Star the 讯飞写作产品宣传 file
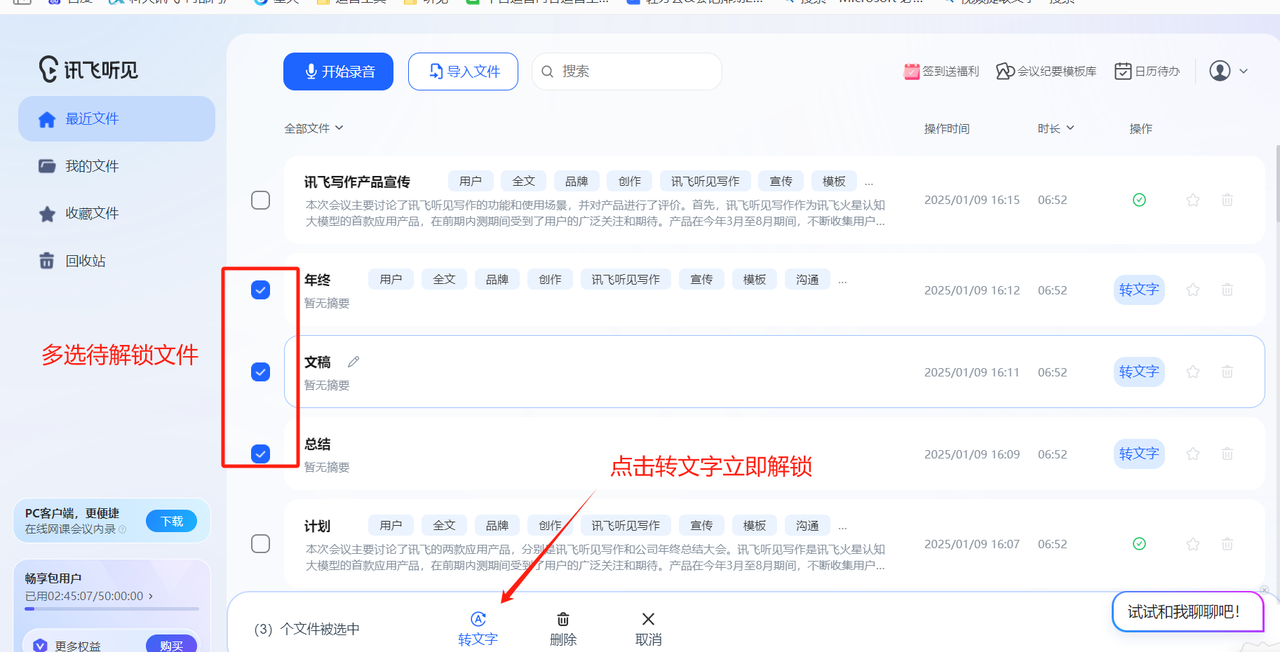 (1193, 200)
